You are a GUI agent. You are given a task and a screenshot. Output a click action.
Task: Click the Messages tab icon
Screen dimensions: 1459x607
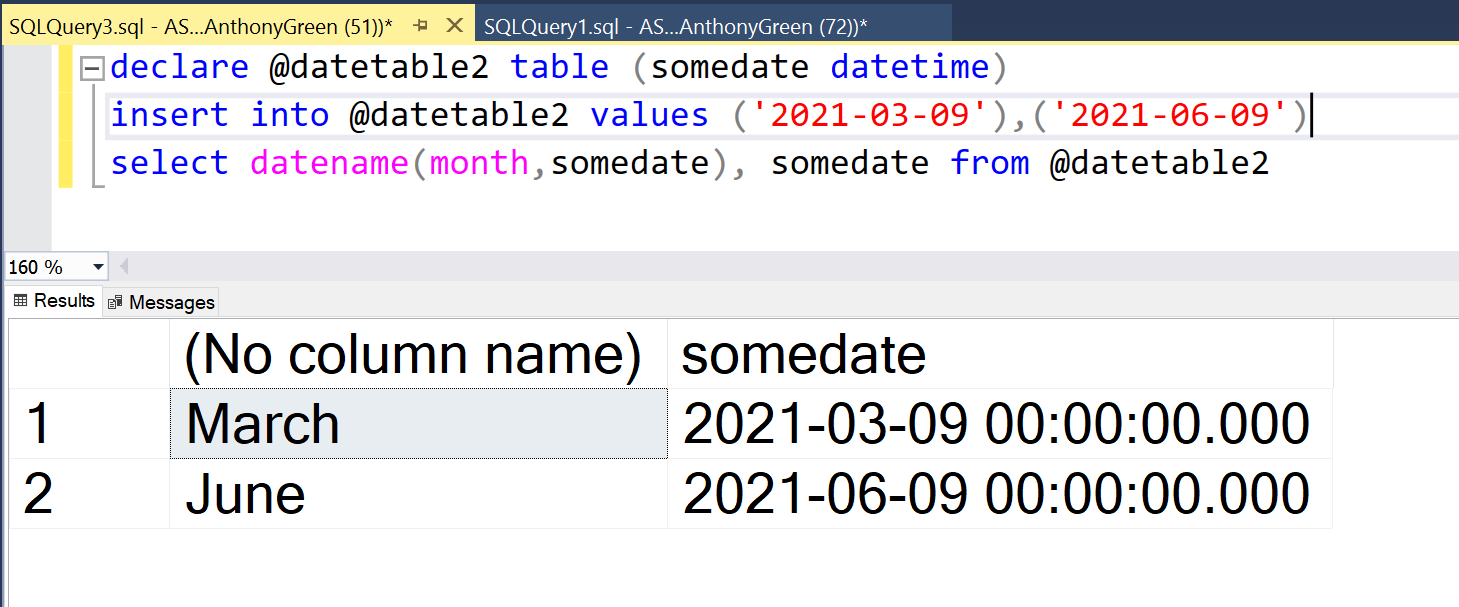point(116,302)
